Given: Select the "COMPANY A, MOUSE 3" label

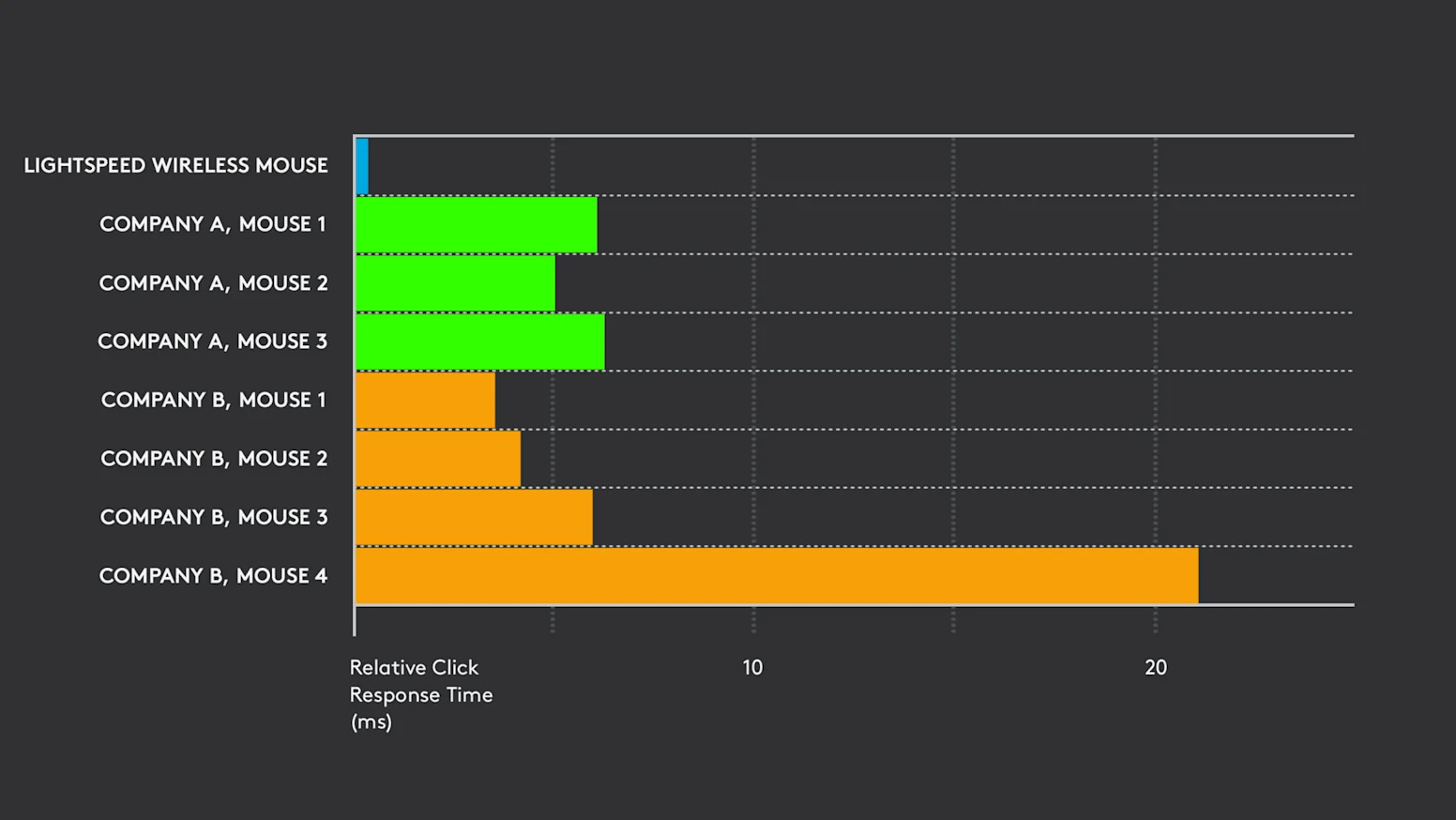Looking at the screenshot, I should click(x=212, y=342).
